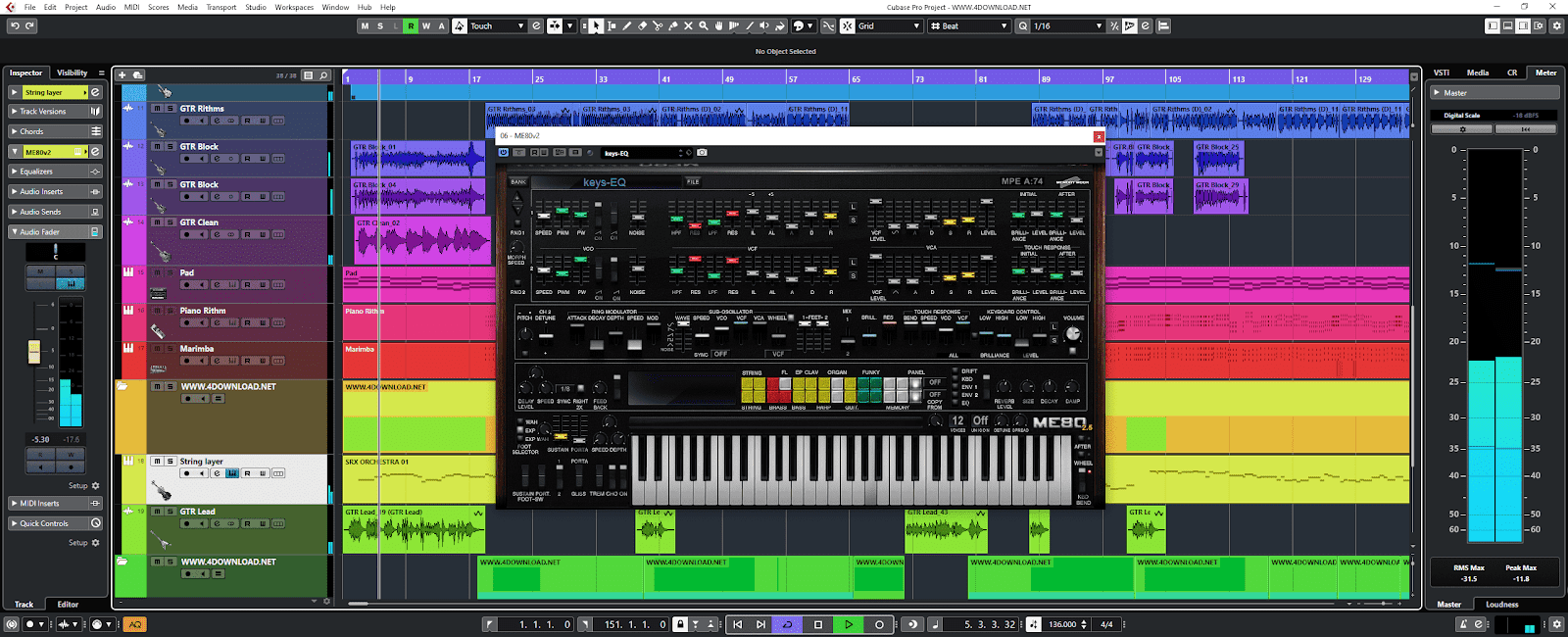1568x637 pixels.
Task: Click the Add Track plus icon
Action: pyautogui.click(x=122, y=74)
